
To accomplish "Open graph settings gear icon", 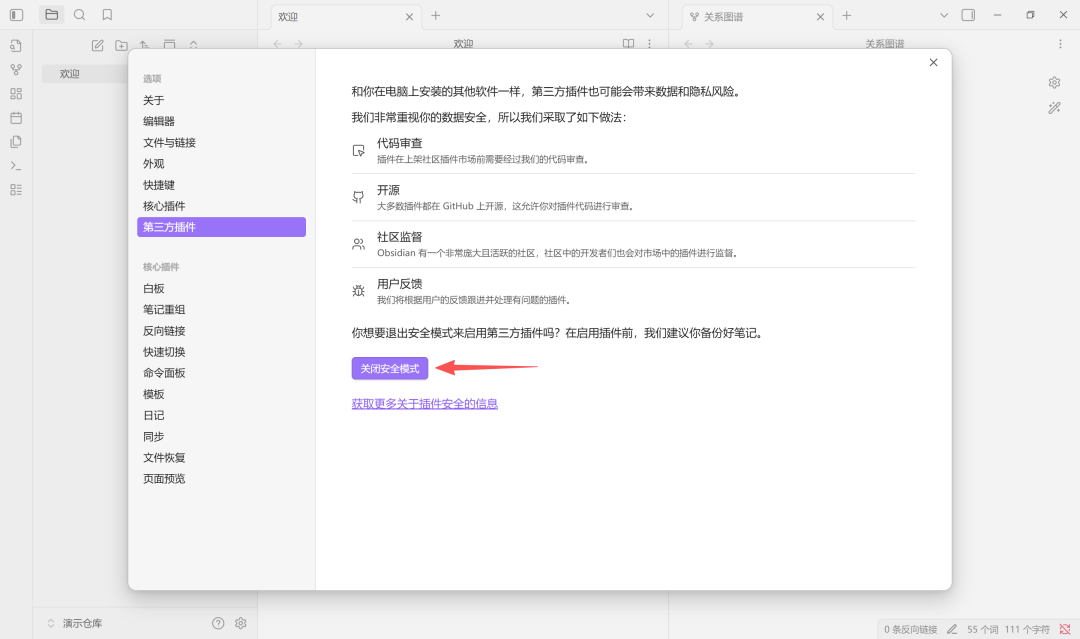I will tap(1055, 83).
